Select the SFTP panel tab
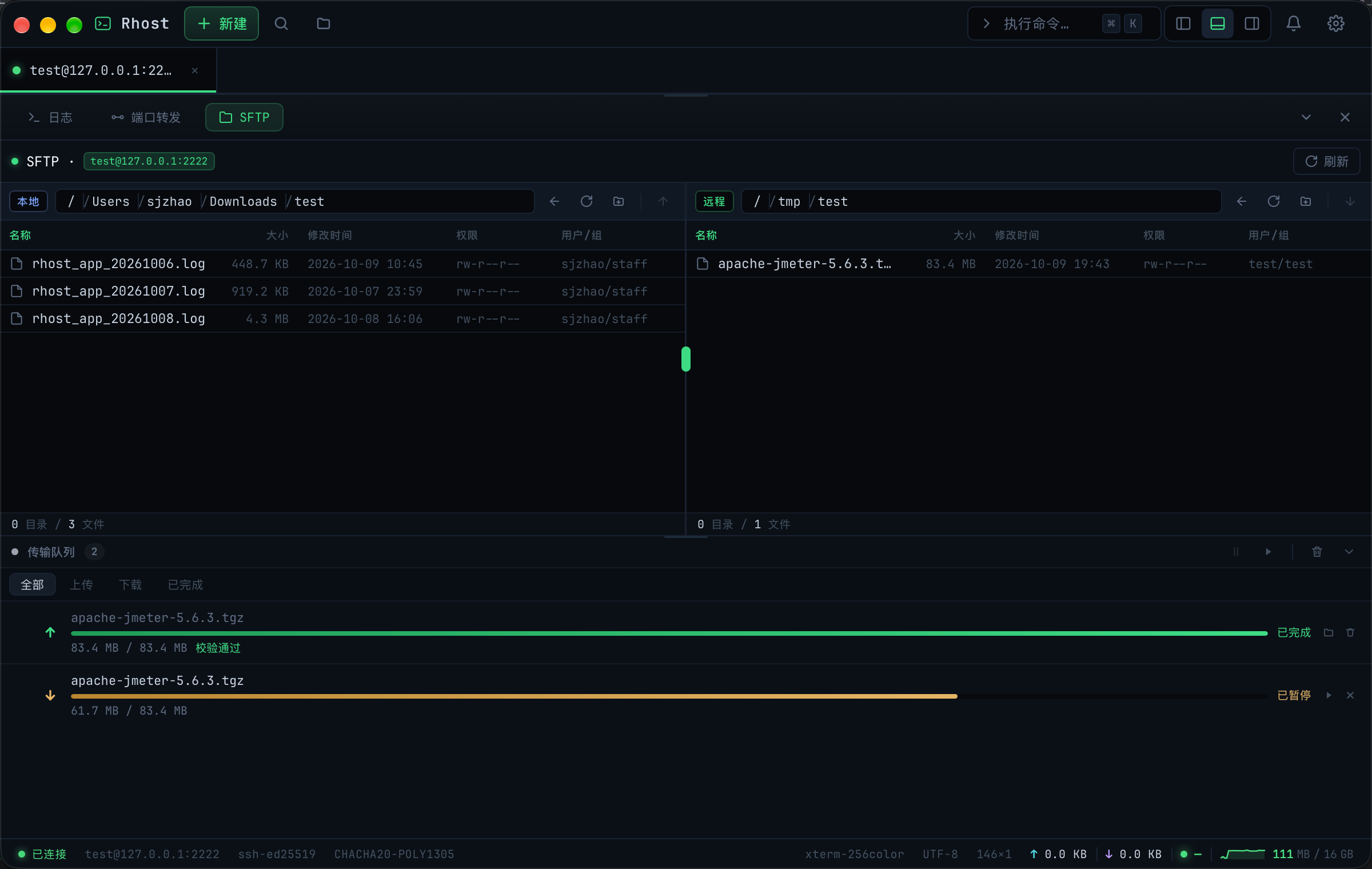This screenshot has height=869, width=1372. [x=244, y=117]
